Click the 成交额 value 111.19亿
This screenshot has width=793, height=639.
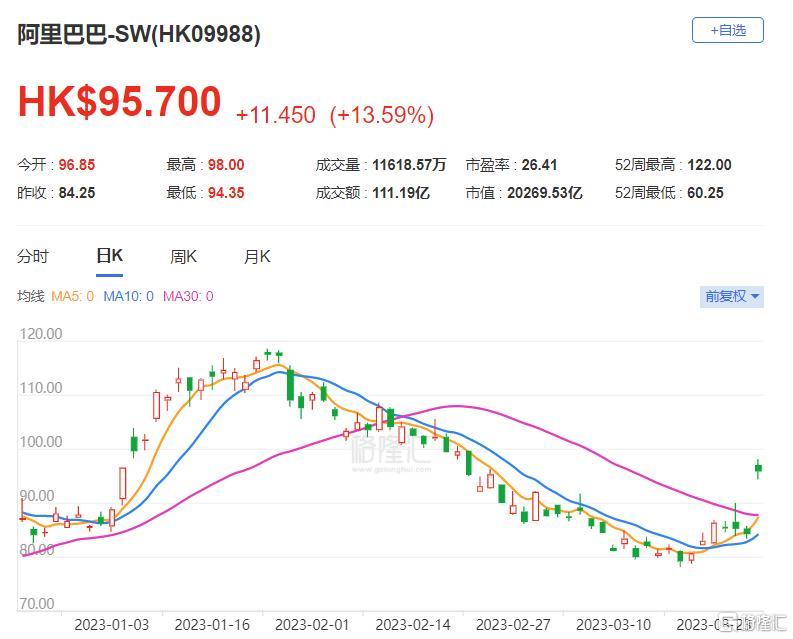[401, 193]
